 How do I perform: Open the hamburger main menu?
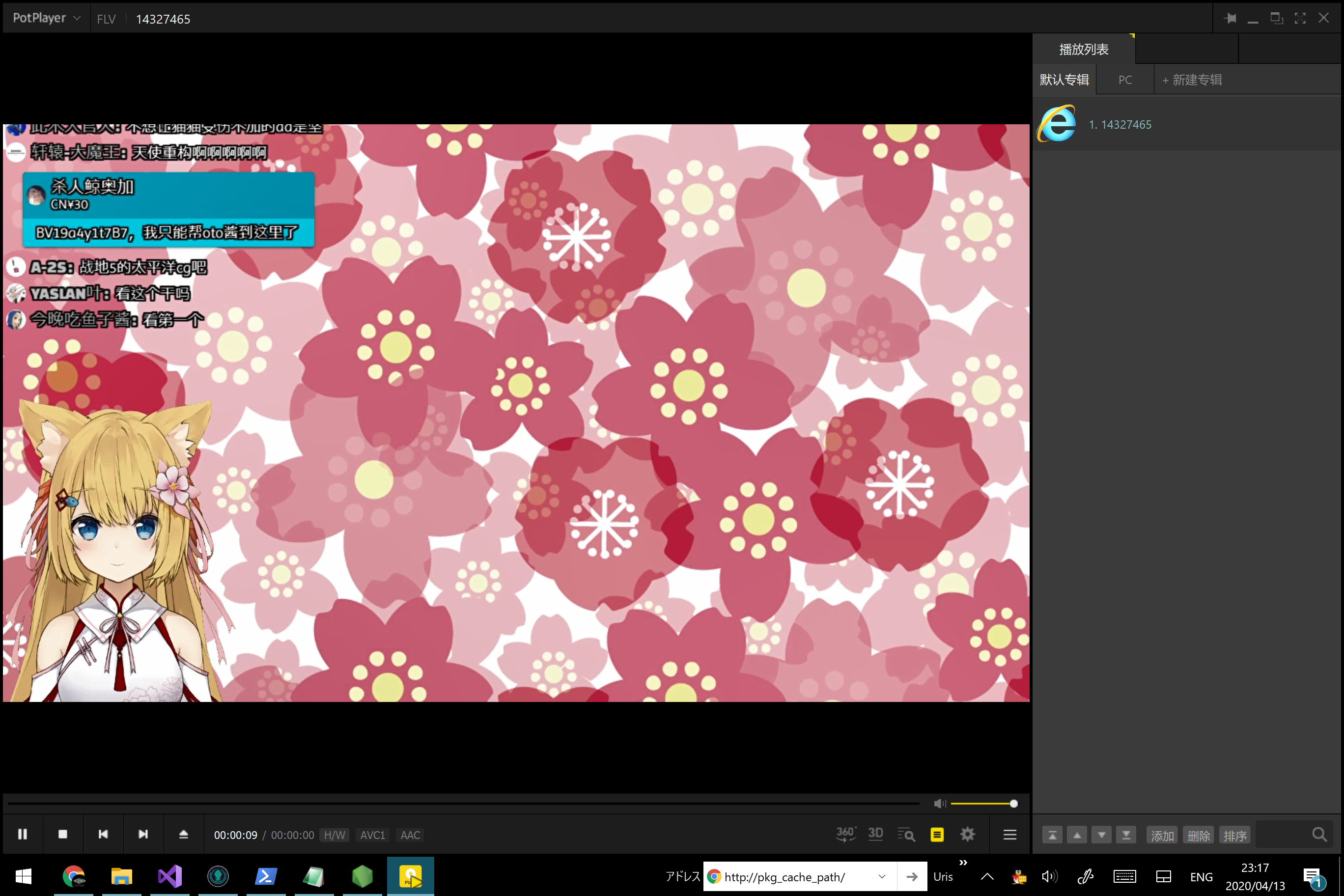[1009, 835]
